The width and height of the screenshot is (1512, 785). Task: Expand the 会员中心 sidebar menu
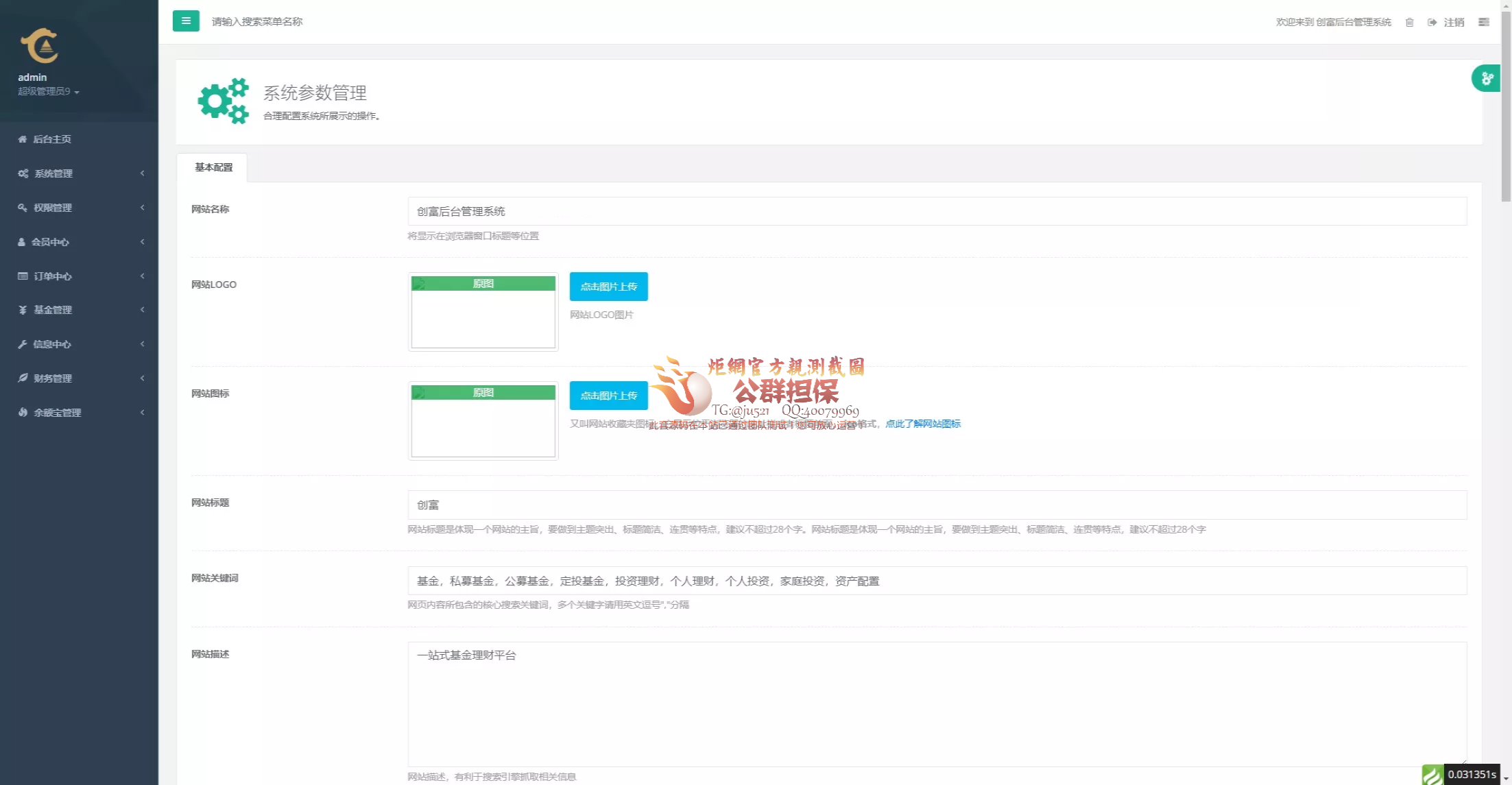click(x=50, y=242)
